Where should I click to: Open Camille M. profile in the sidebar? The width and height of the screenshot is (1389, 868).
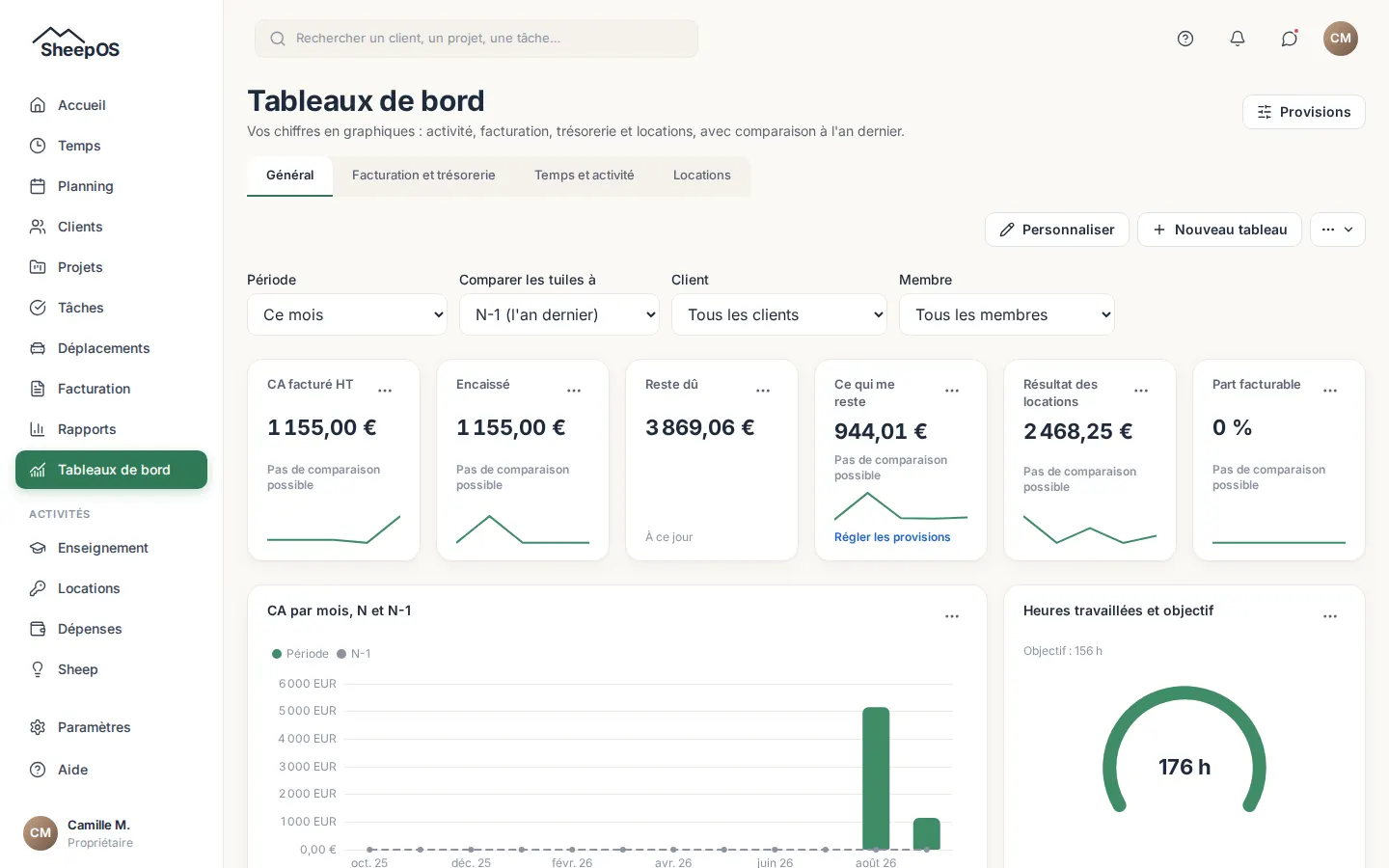click(111, 833)
